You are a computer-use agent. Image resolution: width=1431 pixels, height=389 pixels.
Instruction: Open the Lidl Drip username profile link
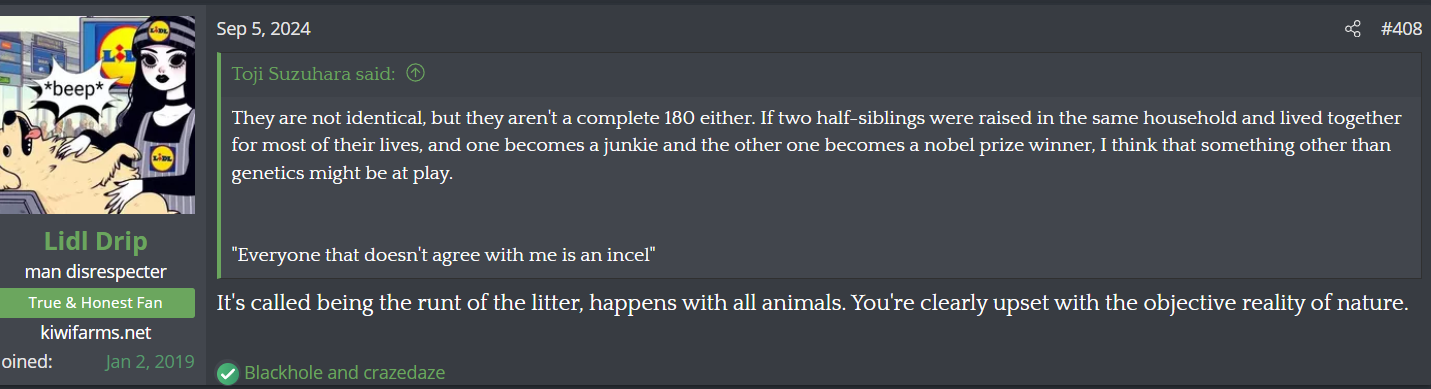tap(96, 242)
